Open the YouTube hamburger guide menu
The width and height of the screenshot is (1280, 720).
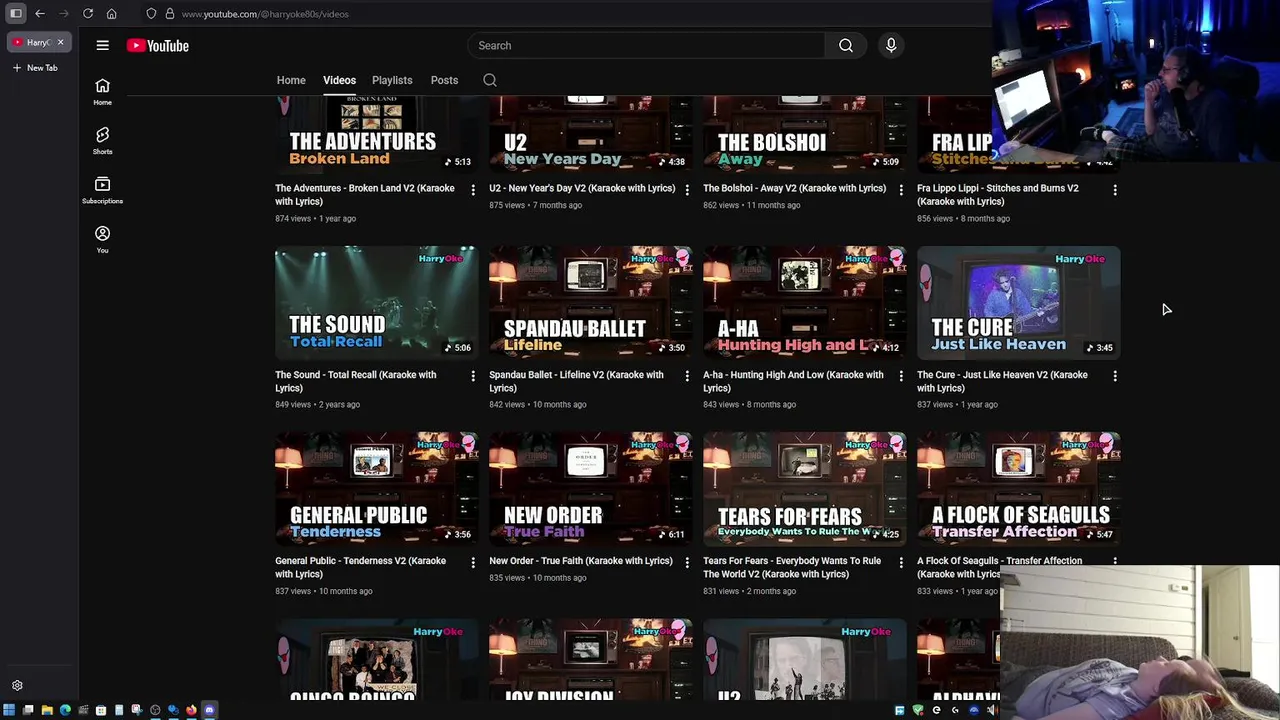[x=102, y=45]
